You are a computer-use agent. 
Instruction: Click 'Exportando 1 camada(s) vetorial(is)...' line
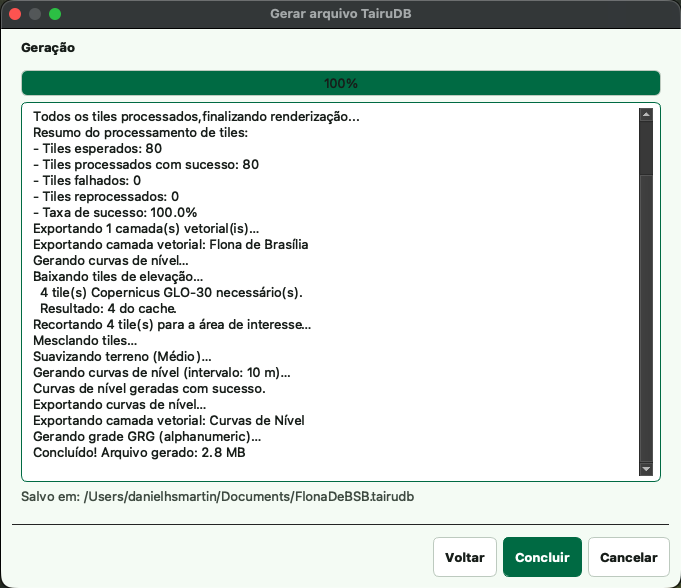pos(146,228)
